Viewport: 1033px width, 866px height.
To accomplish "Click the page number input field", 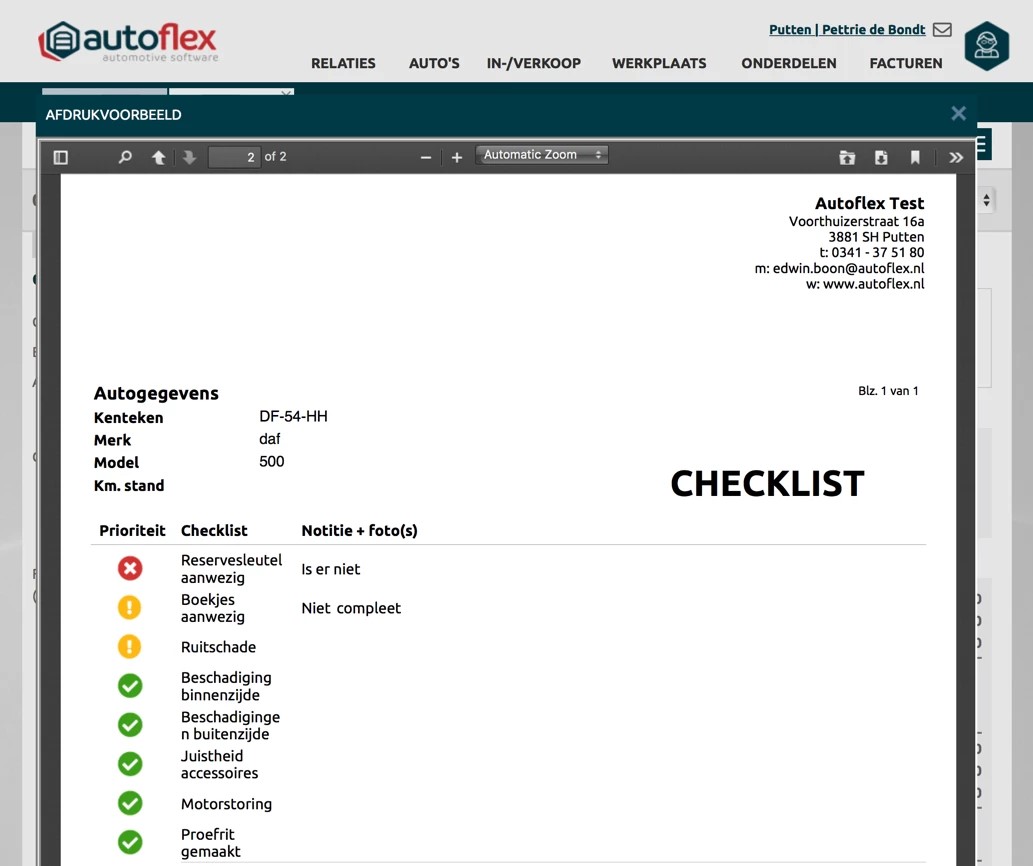I will 234,157.
